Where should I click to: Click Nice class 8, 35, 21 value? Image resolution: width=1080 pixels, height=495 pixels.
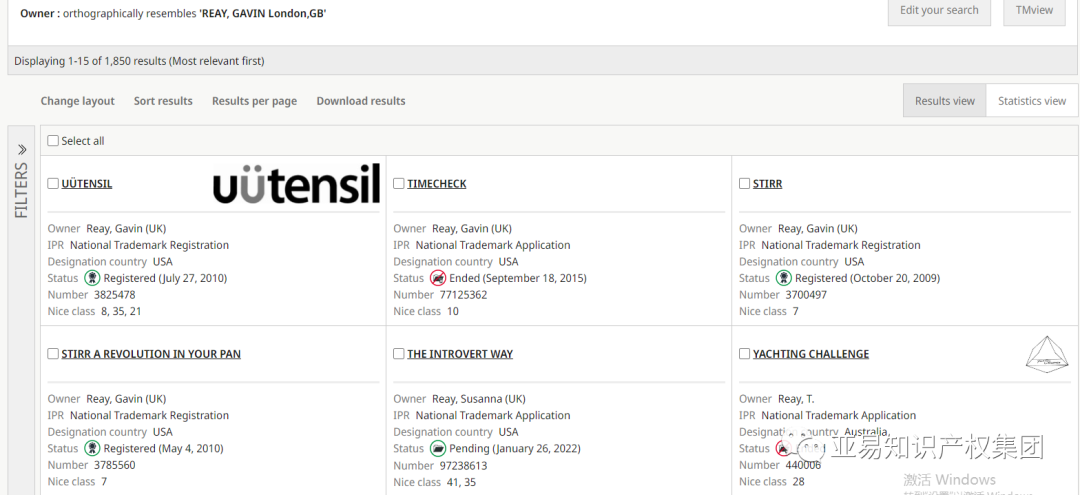(x=121, y=311)
